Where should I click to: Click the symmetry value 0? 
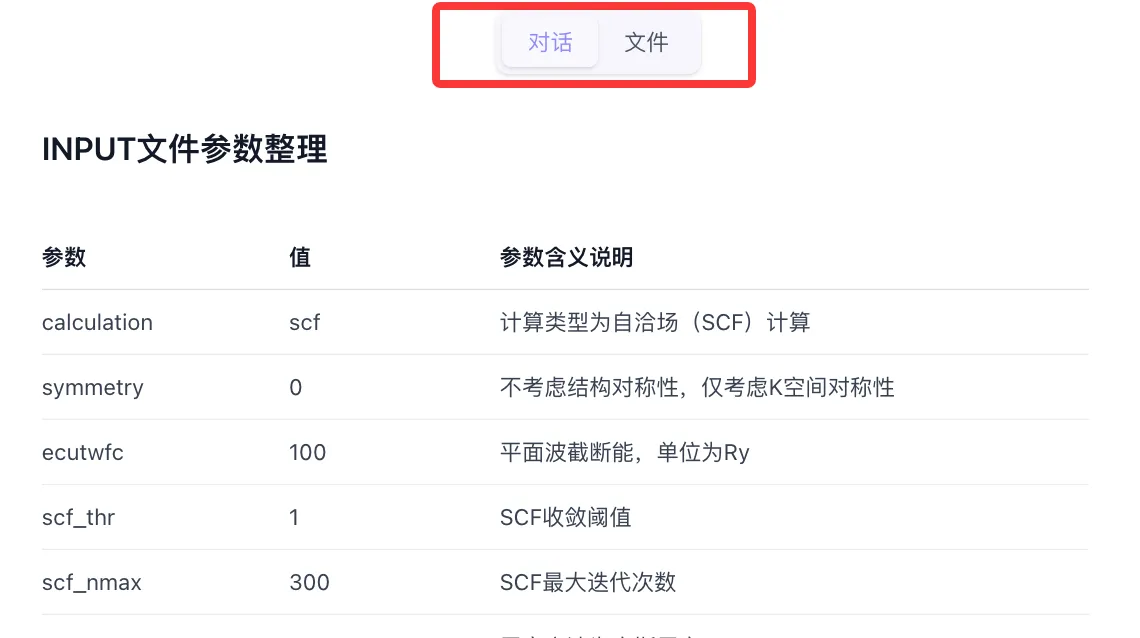pyautogui.click(x=296, y=387)
